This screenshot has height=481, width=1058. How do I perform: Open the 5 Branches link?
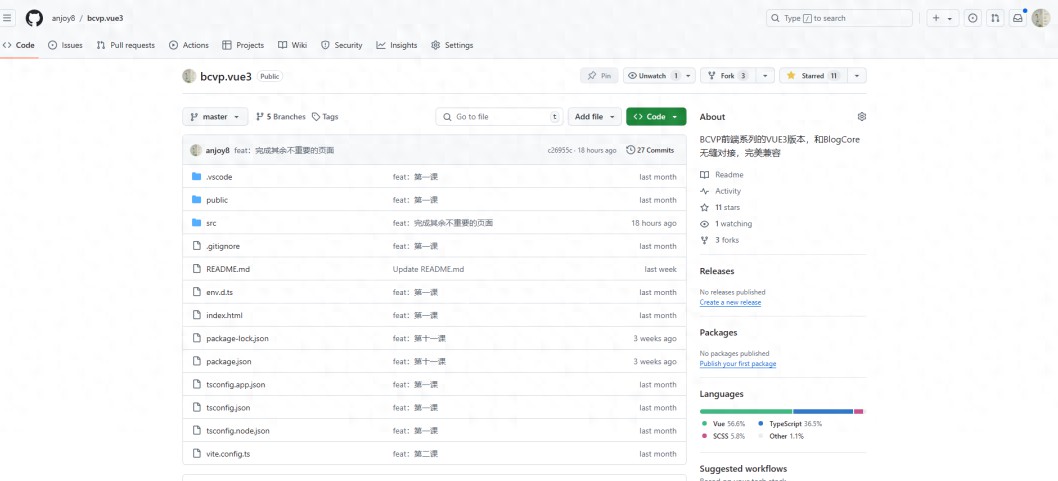[281, 117]
